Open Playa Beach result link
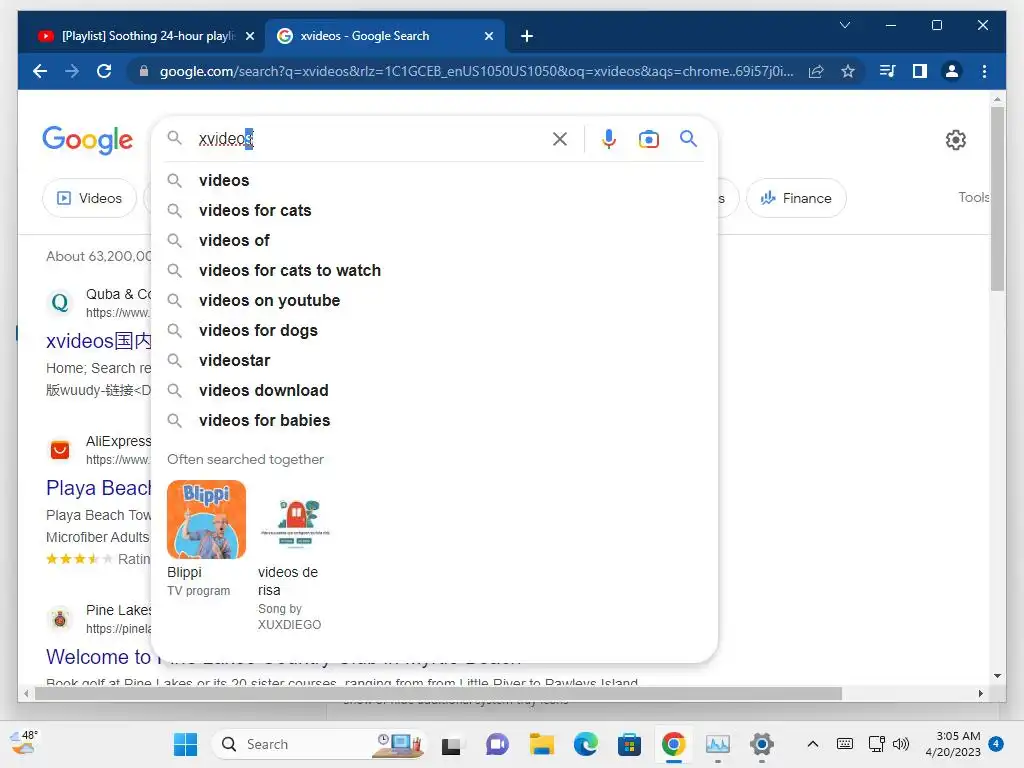Viewport: 1024px width, 768px height. [x=99, y=488]
